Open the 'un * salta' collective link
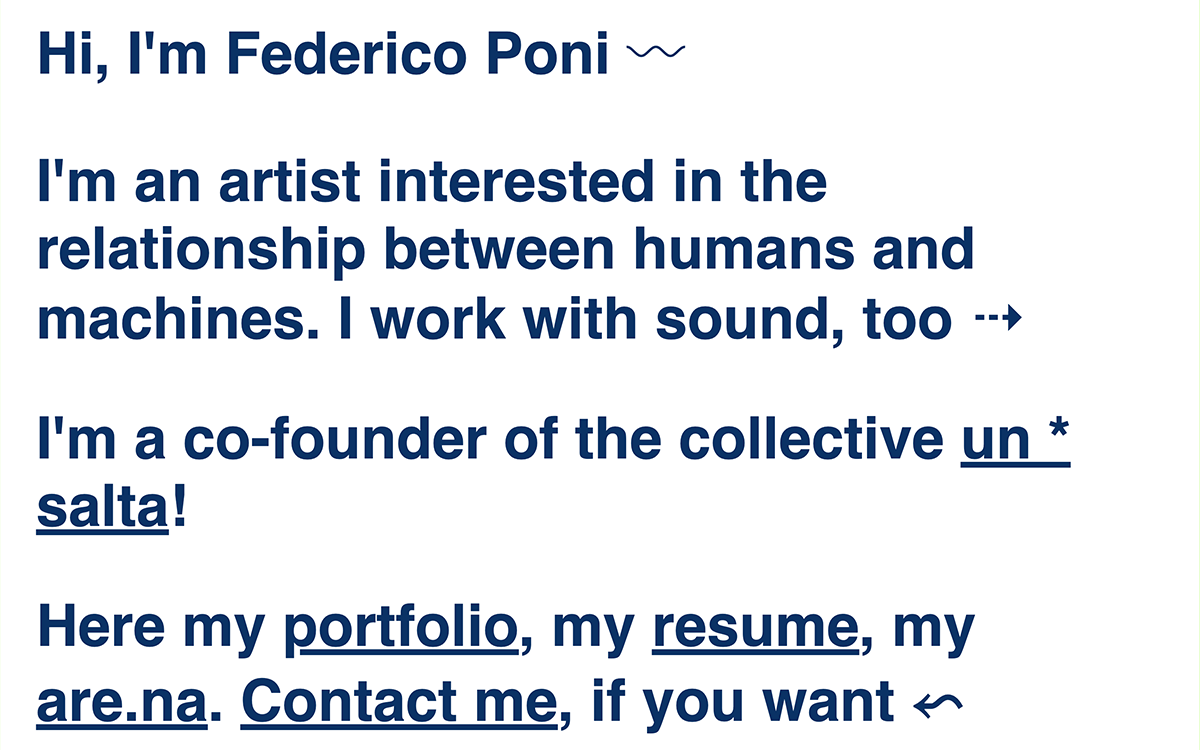The height and width of the screenshot is (750, 1200). click(x=1015, y=442)
